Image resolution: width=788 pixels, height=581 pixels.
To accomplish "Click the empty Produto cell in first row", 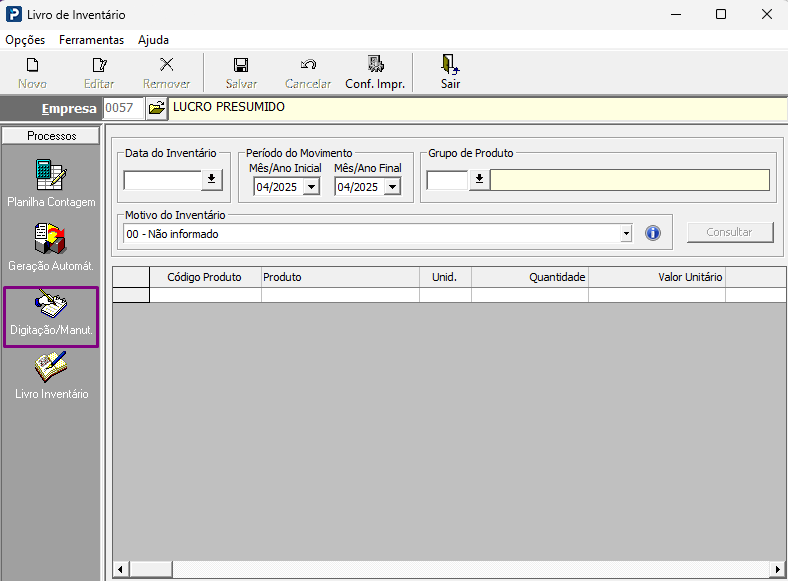I will [x=340, y=295].
